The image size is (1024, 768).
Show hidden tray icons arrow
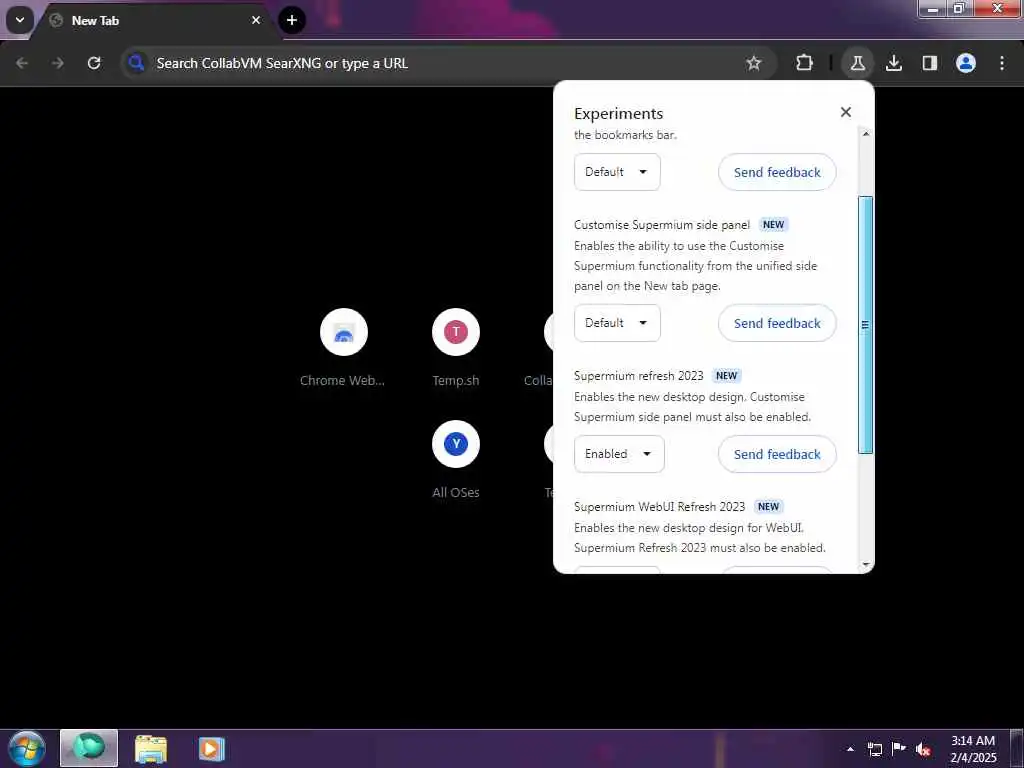[850, 749]
